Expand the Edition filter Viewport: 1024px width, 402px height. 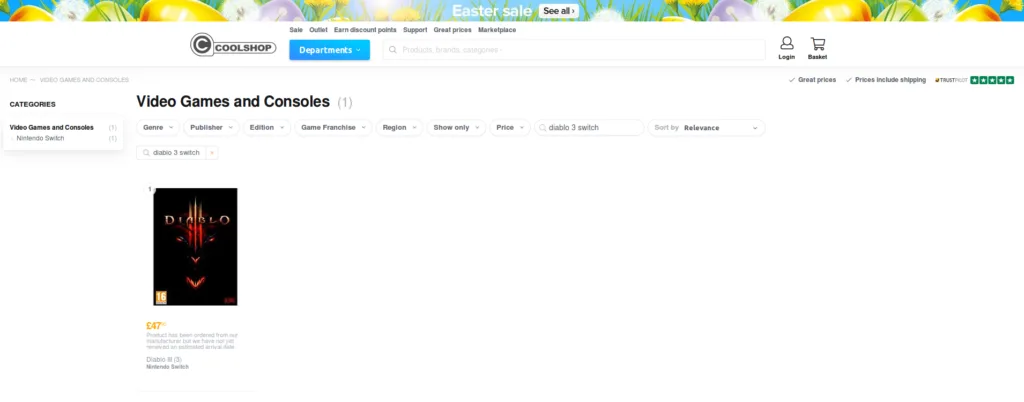click(266, 128)
